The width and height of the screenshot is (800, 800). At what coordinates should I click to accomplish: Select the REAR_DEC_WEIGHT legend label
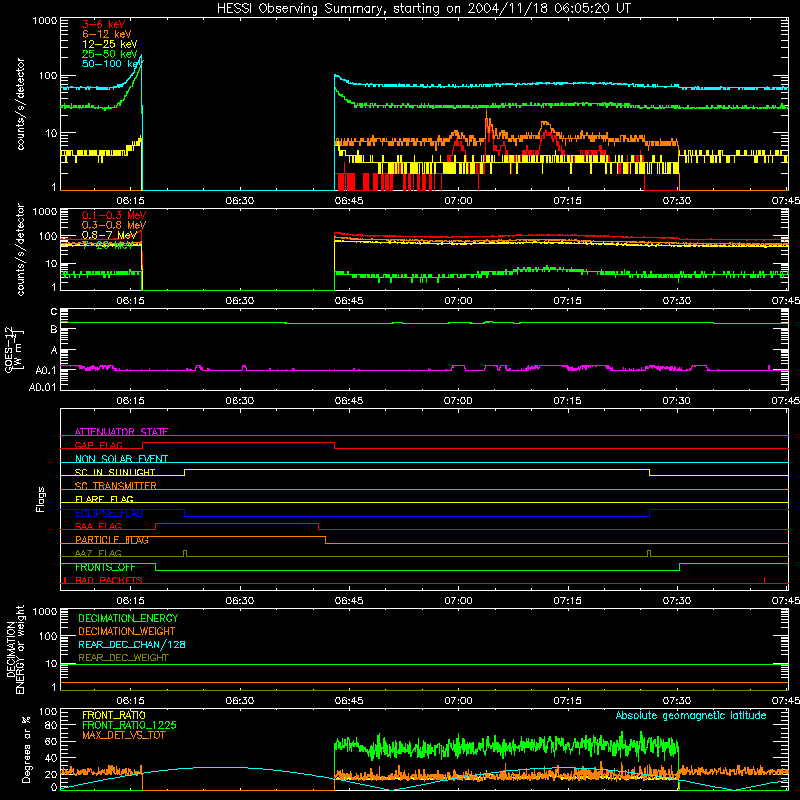[123, 658]
